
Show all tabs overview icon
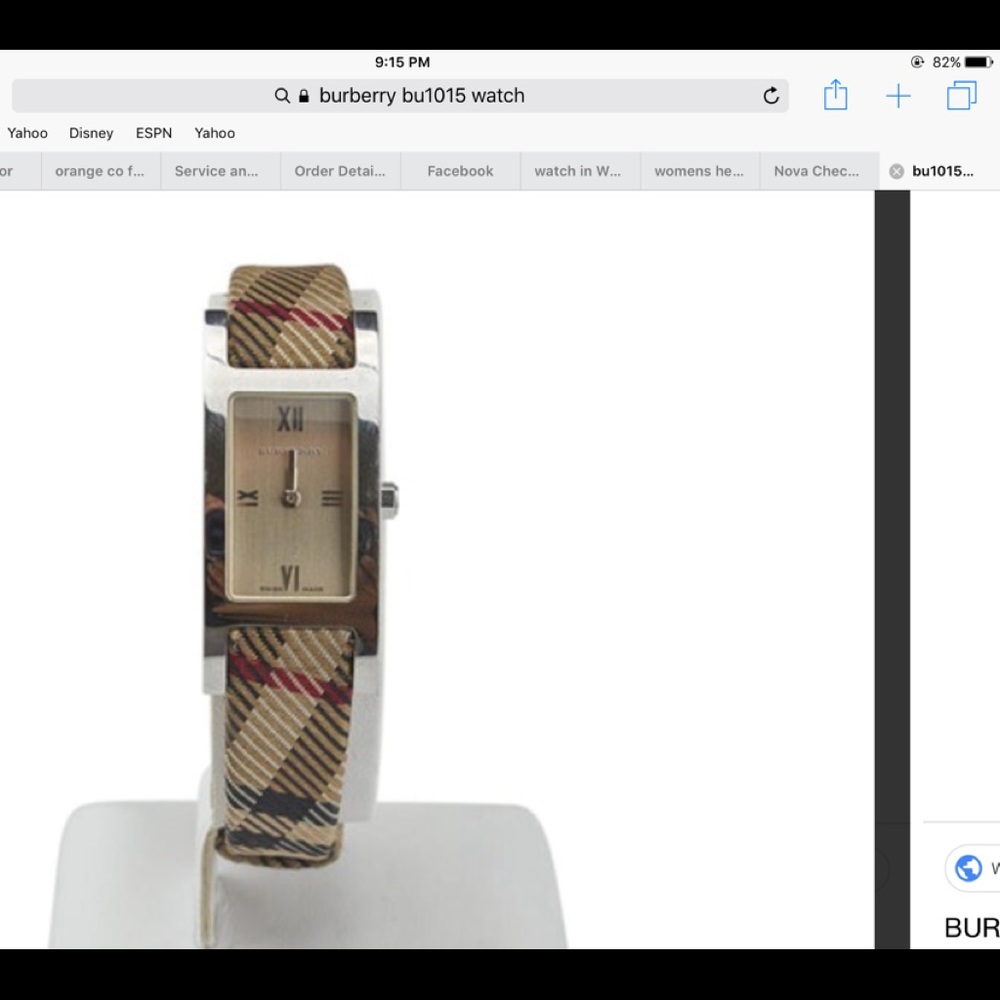point(961,96)
